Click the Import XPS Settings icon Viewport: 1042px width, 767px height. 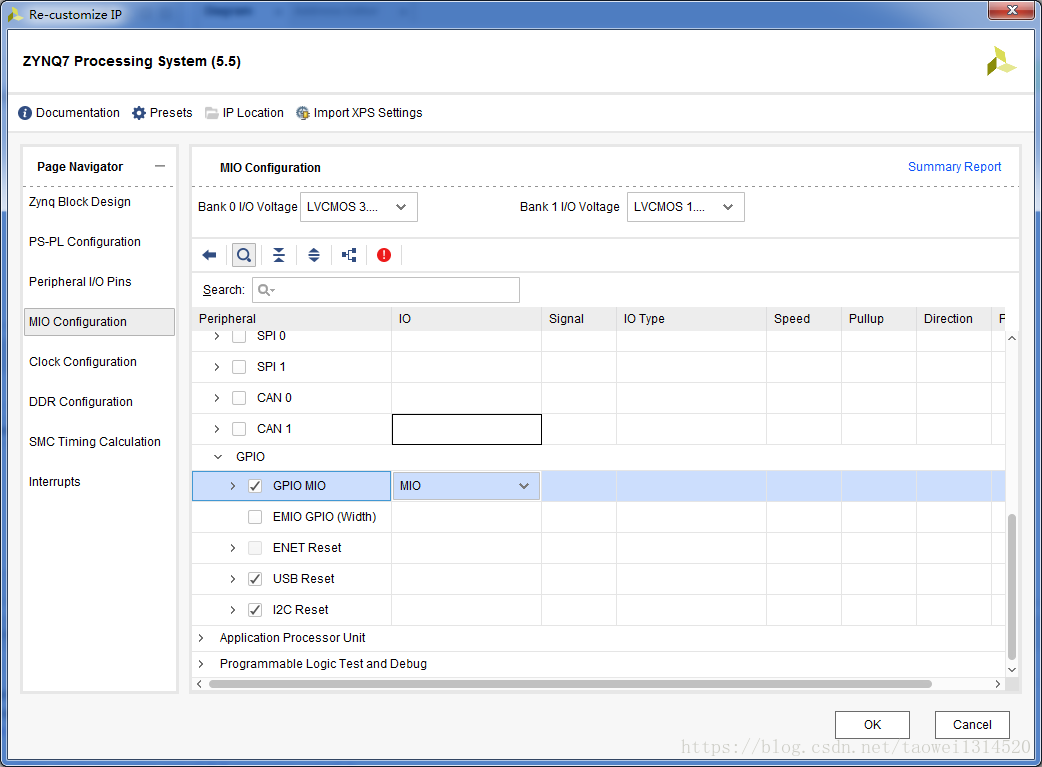pyautogui.click(x=302, y=113)
